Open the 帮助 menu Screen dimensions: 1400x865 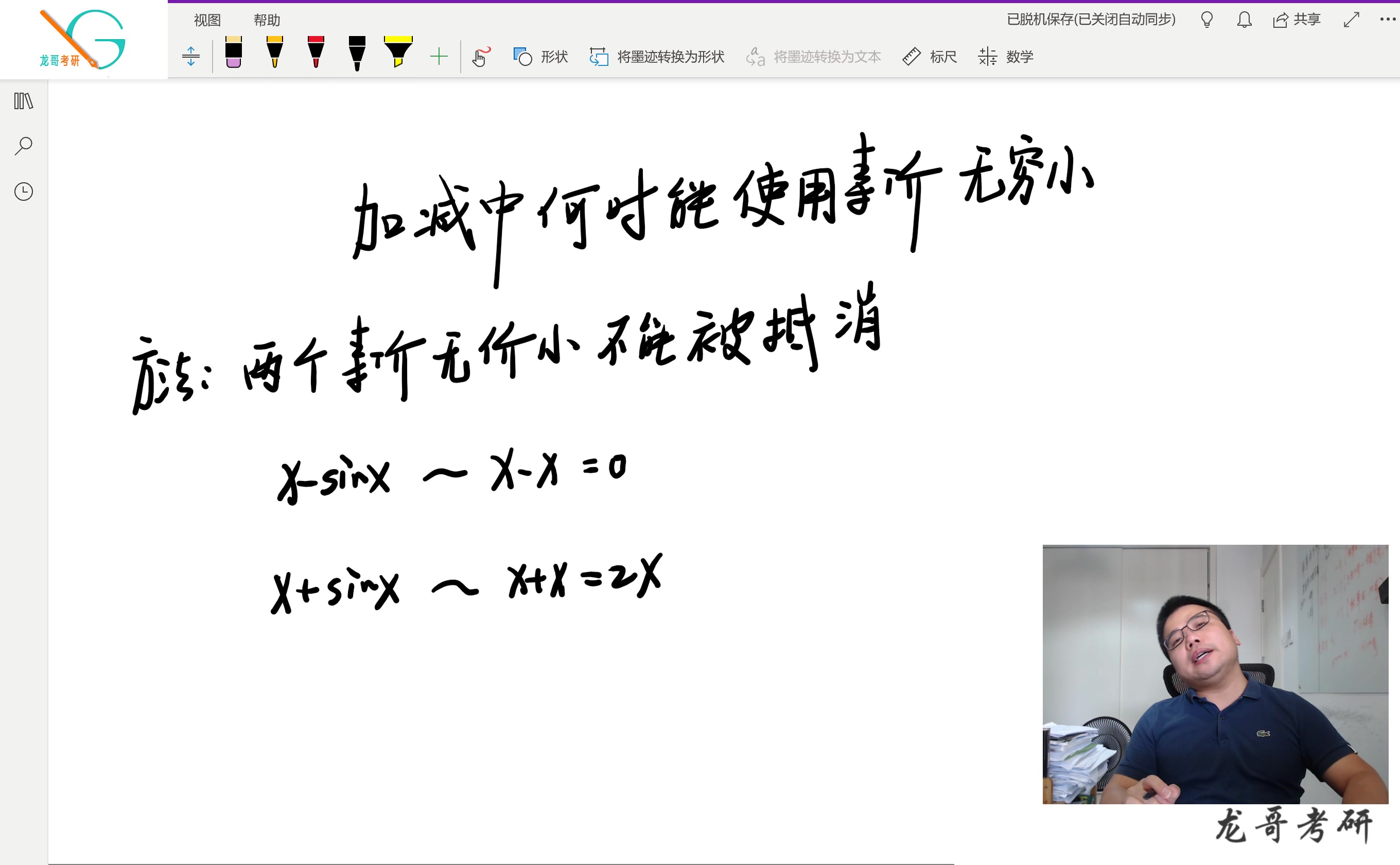coord(267,20)
